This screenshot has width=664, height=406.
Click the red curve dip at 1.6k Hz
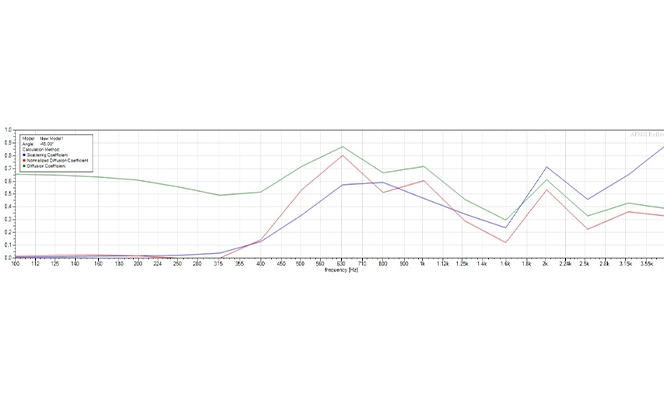(505, 242)
